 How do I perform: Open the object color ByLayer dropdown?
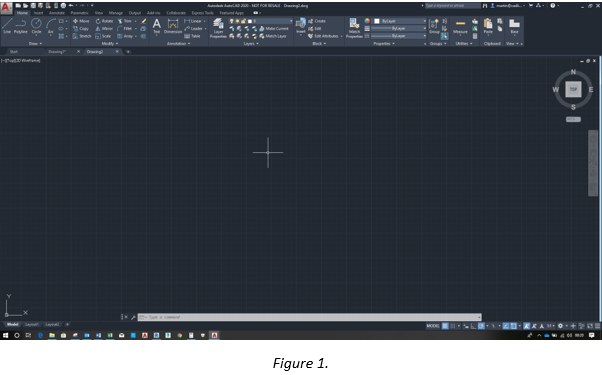pyautogui.click(x=400, y=21)
